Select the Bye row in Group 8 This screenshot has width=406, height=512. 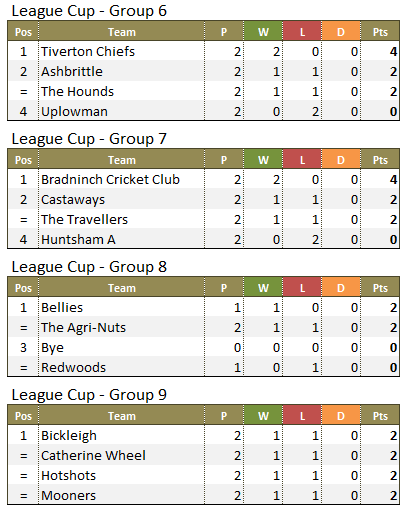point(203,347)
